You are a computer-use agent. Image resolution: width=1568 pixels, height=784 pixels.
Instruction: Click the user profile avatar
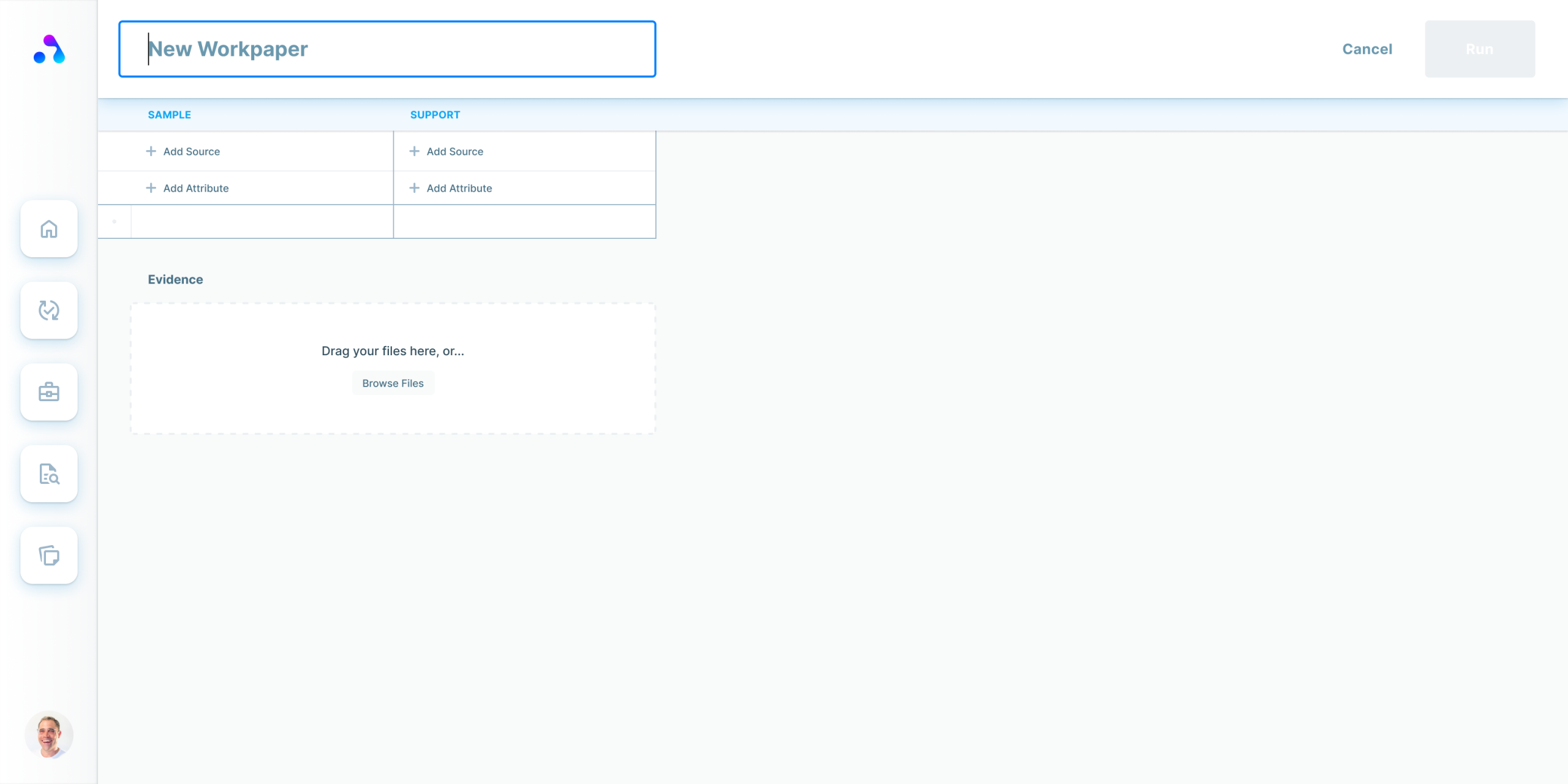pos(49,734)
